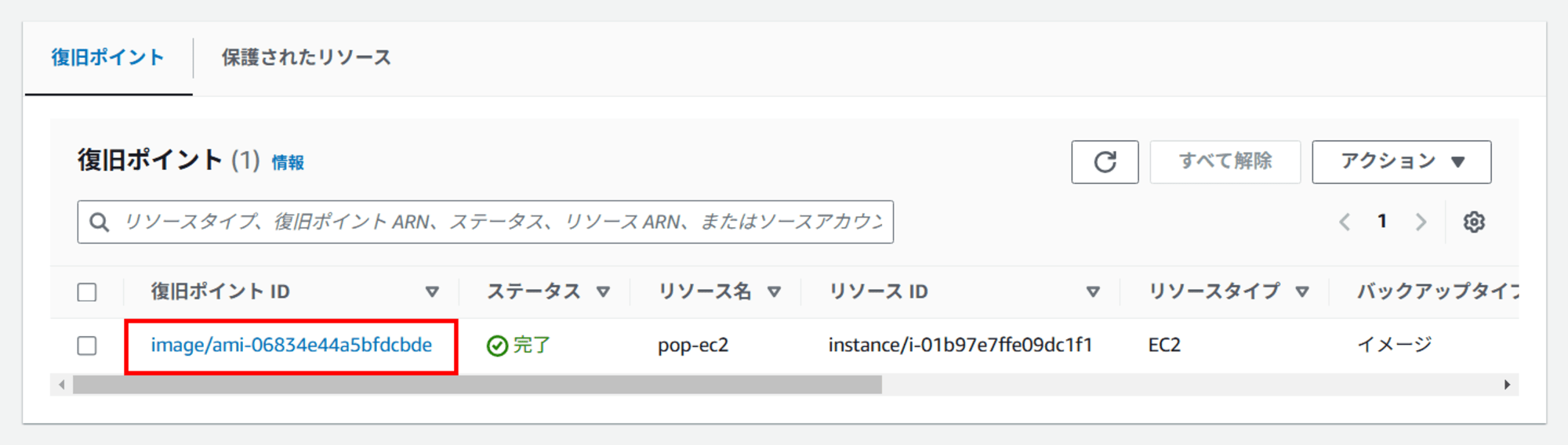
Task: Sort by ステータス column arrow
Action: point(603,292)
